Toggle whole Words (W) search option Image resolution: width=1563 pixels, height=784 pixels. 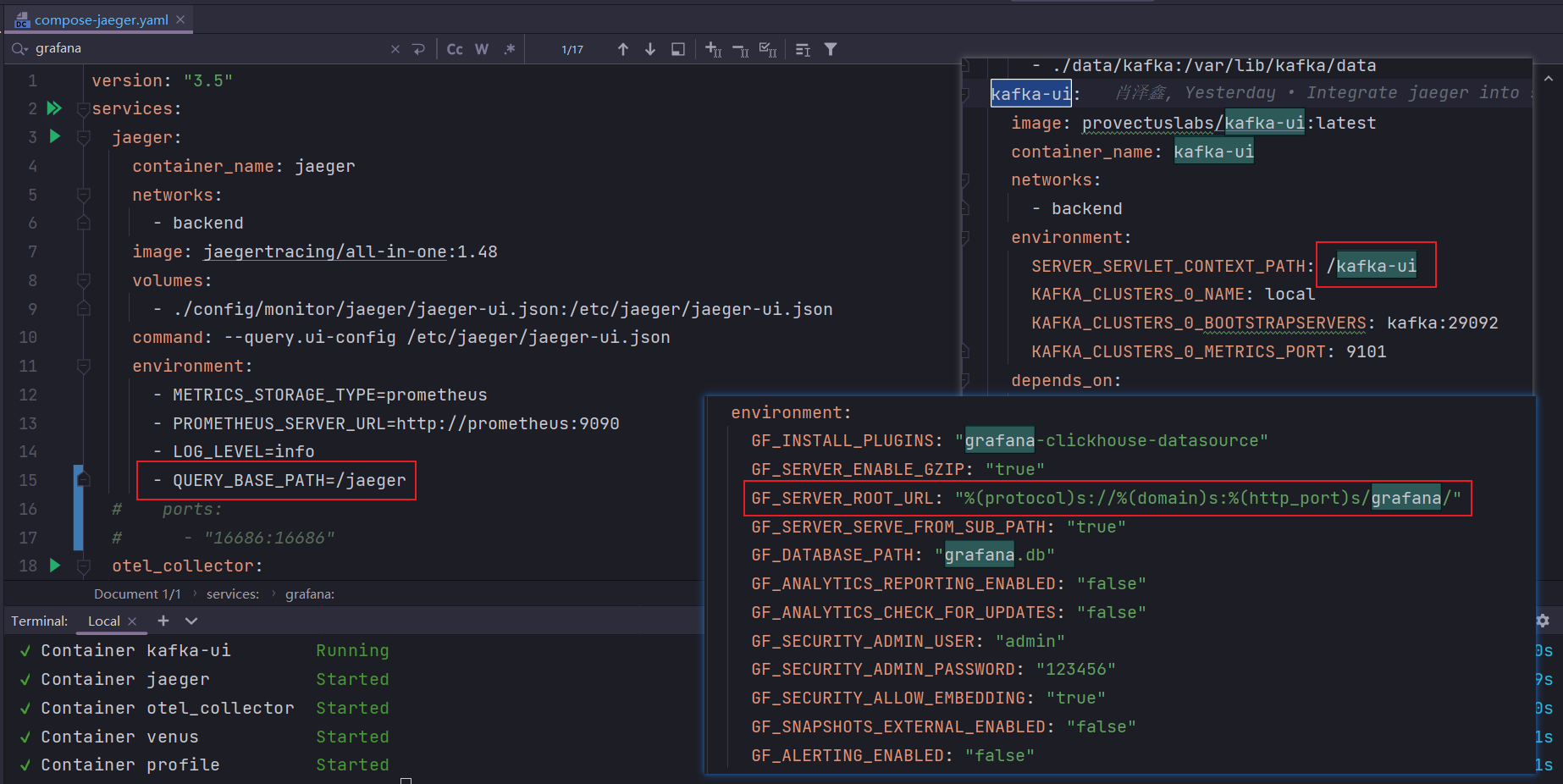[x=482, y=49]
